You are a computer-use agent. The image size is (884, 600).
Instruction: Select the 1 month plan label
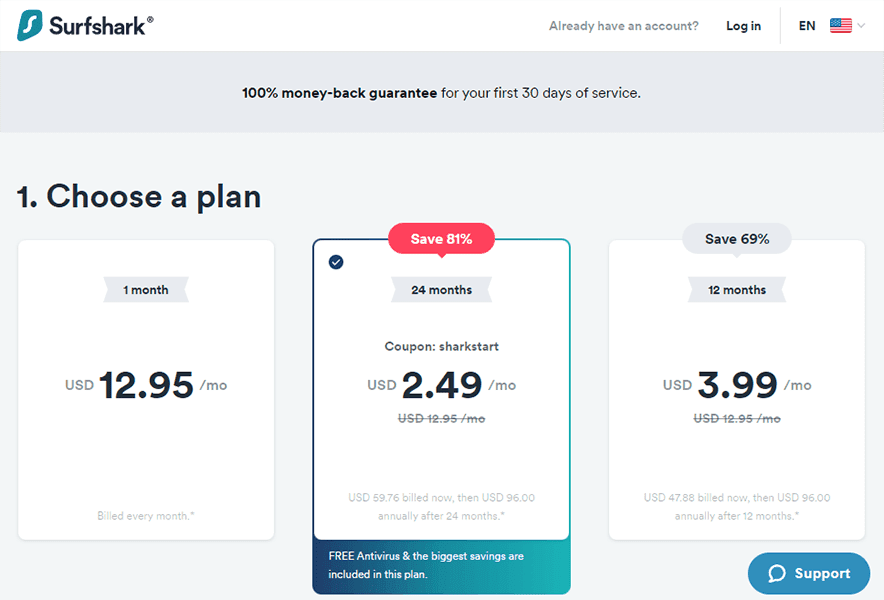(x=146, y=290)
